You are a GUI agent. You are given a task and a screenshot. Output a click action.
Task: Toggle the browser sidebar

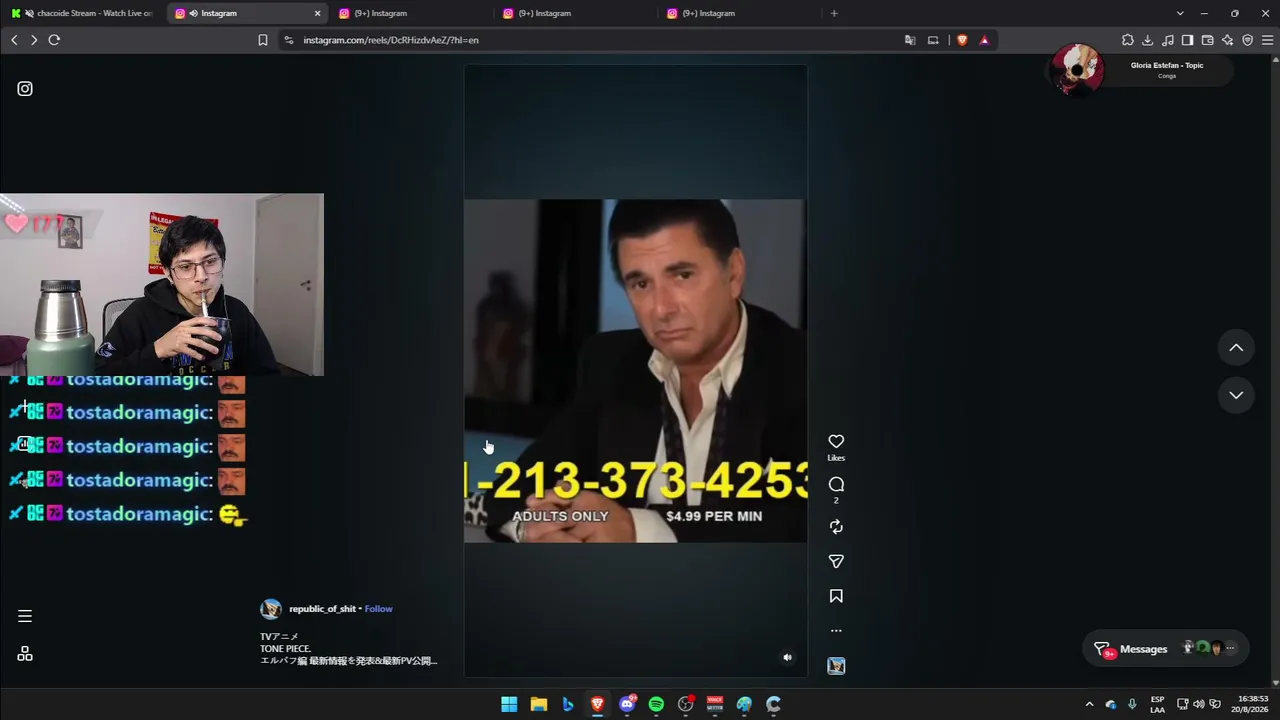1188,40
